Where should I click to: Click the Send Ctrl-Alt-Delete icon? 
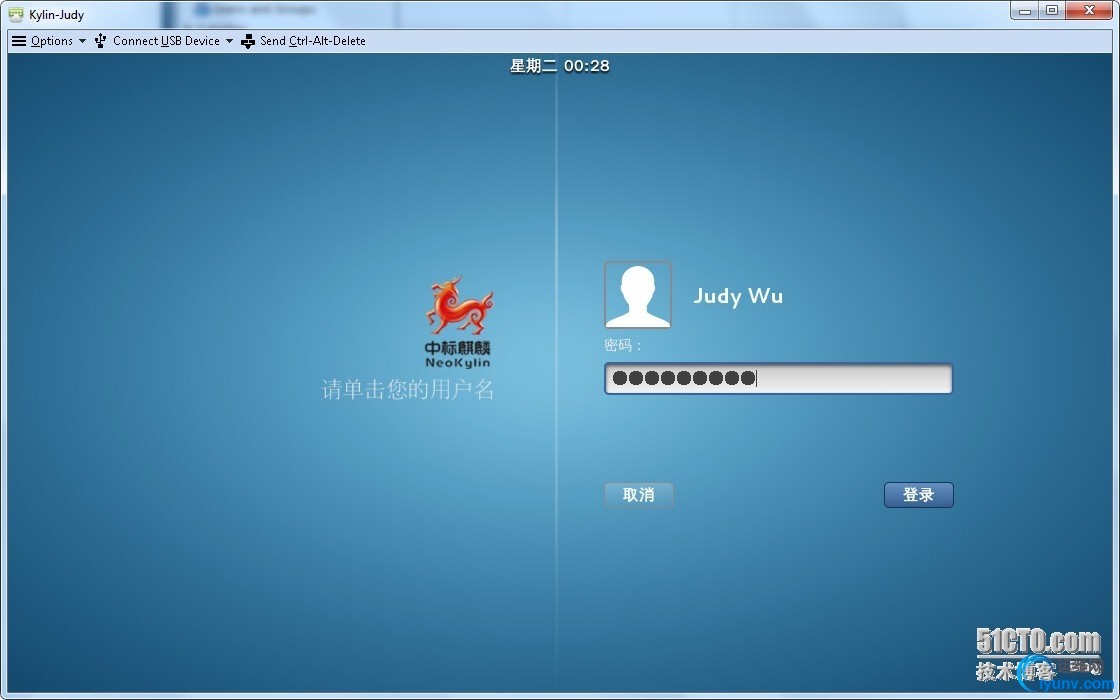(248, 41)
